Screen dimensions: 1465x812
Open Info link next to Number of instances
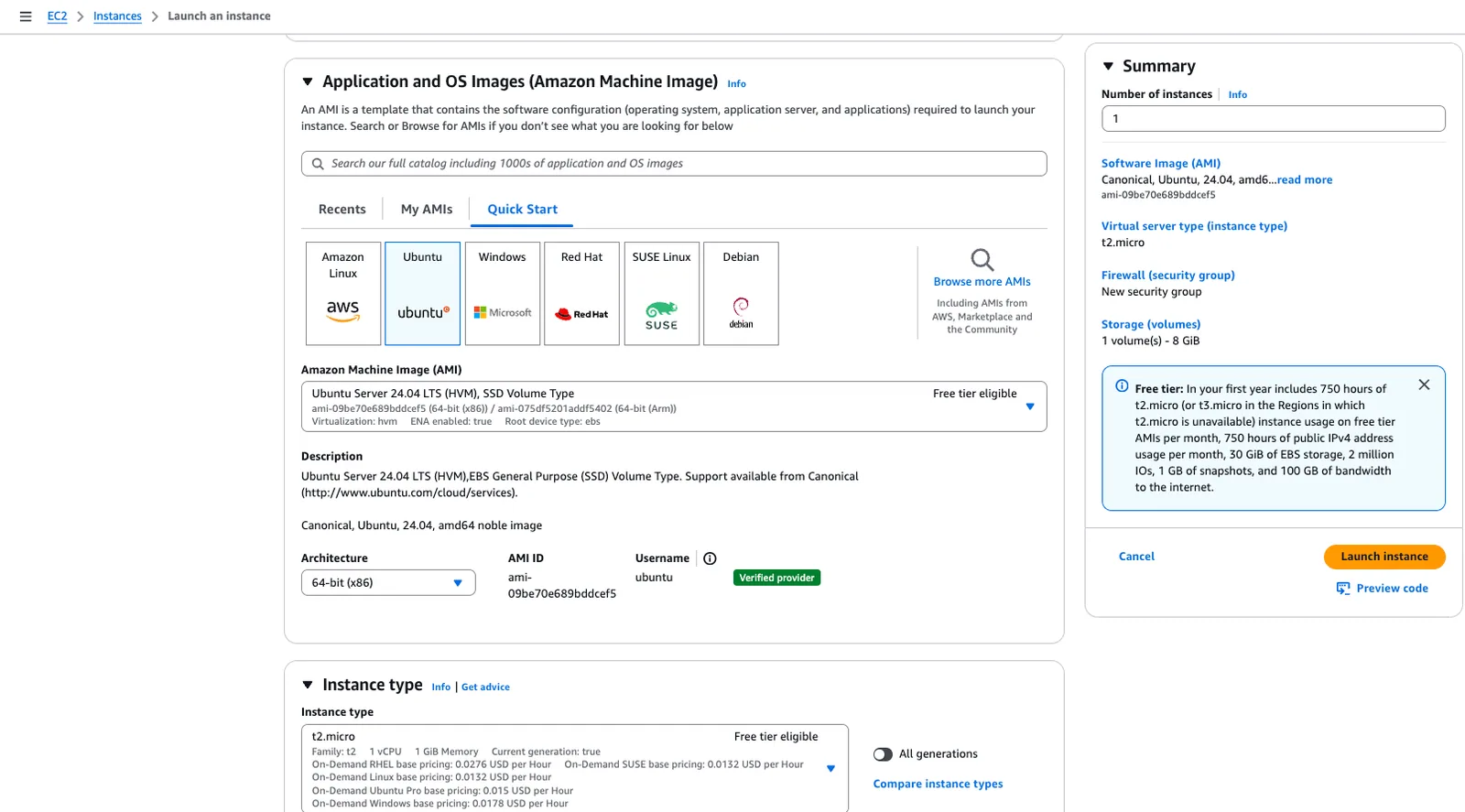(1237, 95)
